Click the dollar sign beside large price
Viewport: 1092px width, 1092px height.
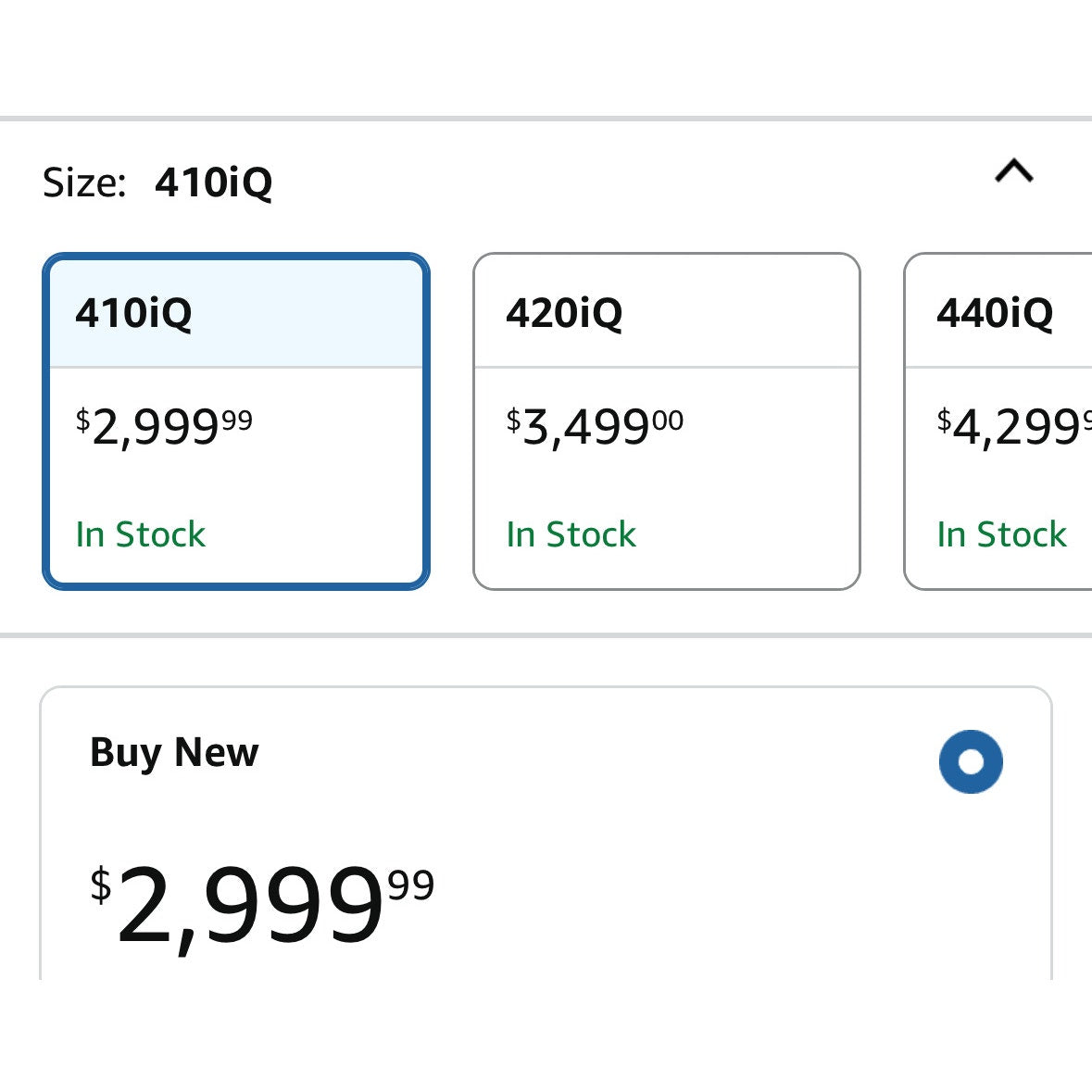click(101, 885)
